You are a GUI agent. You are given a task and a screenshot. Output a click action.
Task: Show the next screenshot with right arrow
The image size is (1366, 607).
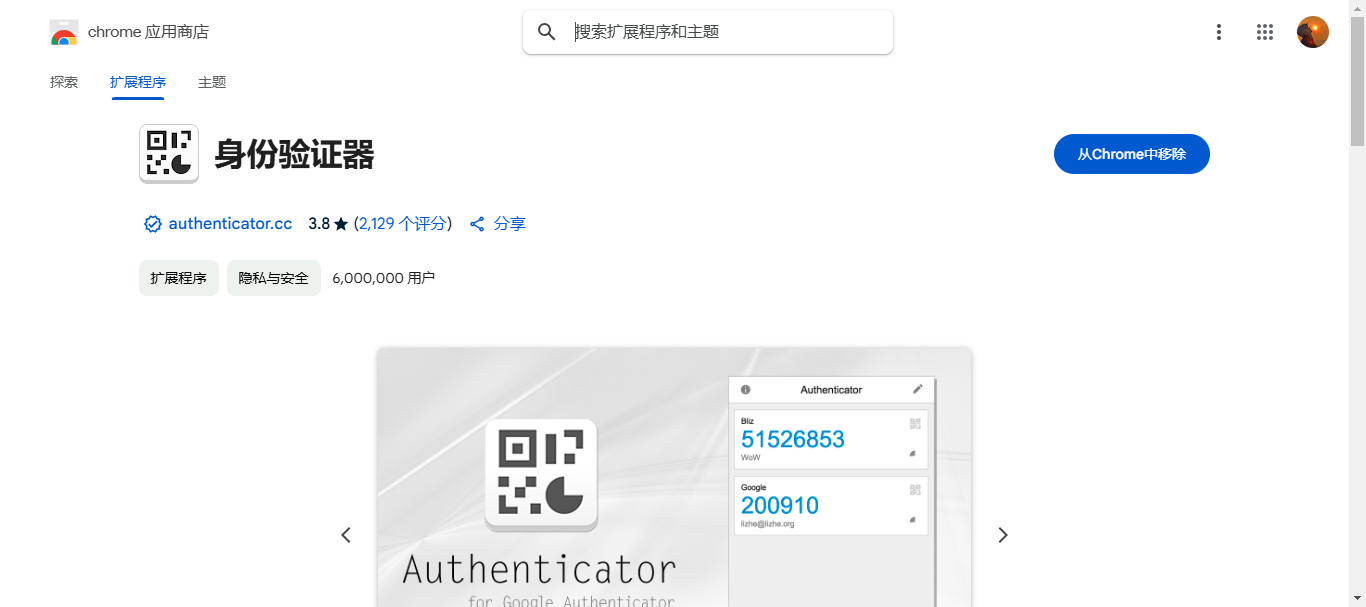pos(1003,535)
